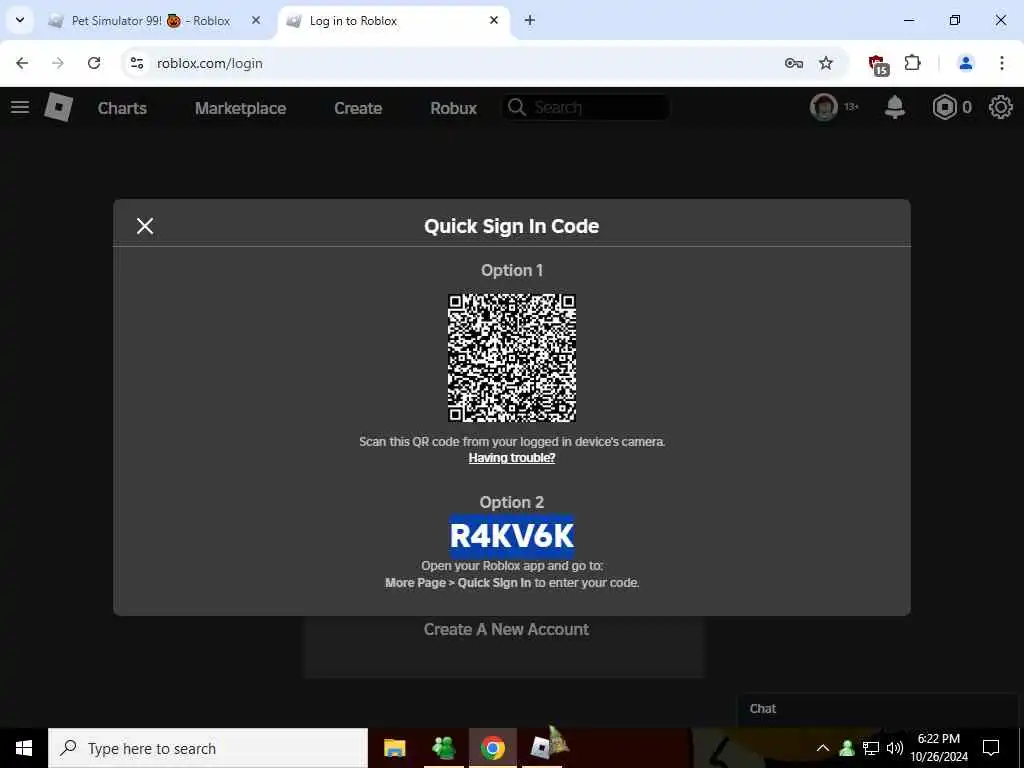The width and height of the screenshot is (1024, 768).
Task: Select the R4KV6K sign-in code
Action: (512, 536)
